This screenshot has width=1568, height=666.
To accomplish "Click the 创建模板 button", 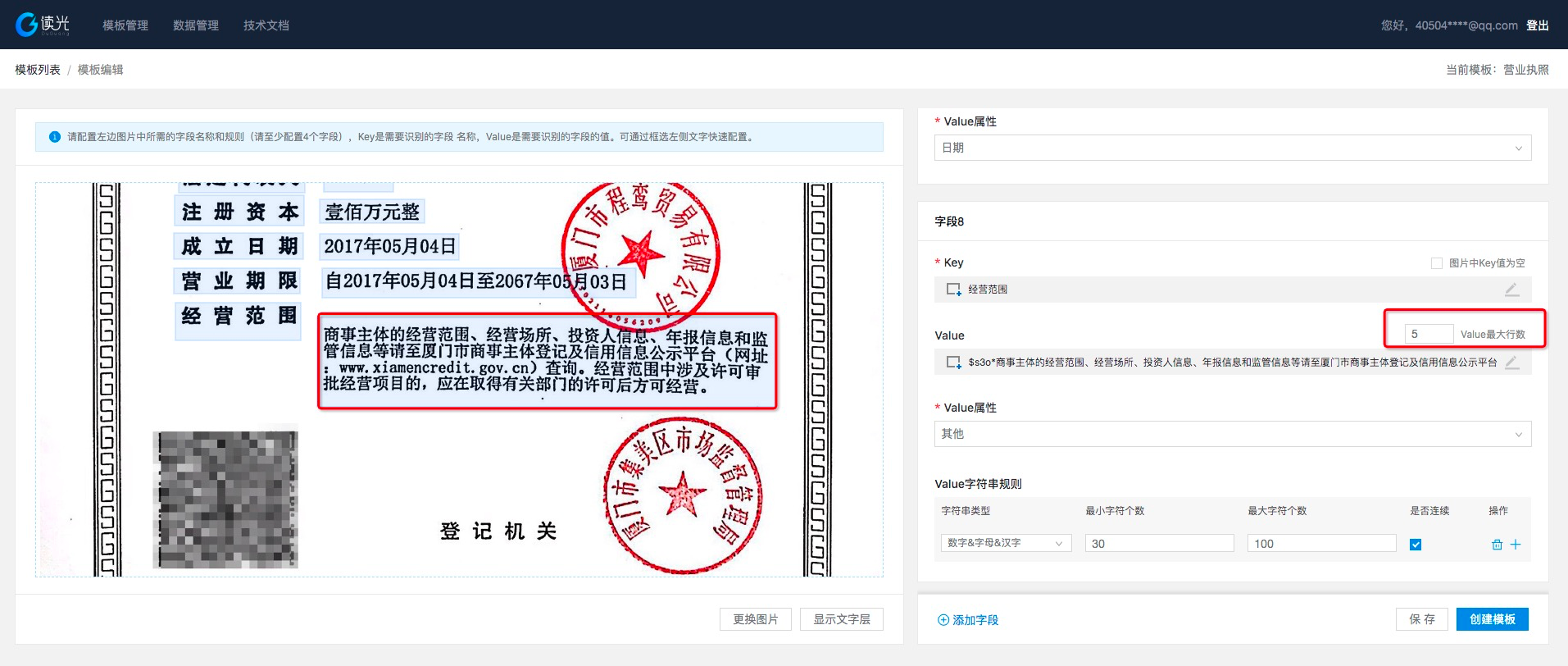I will click(x=1493, y=619).
